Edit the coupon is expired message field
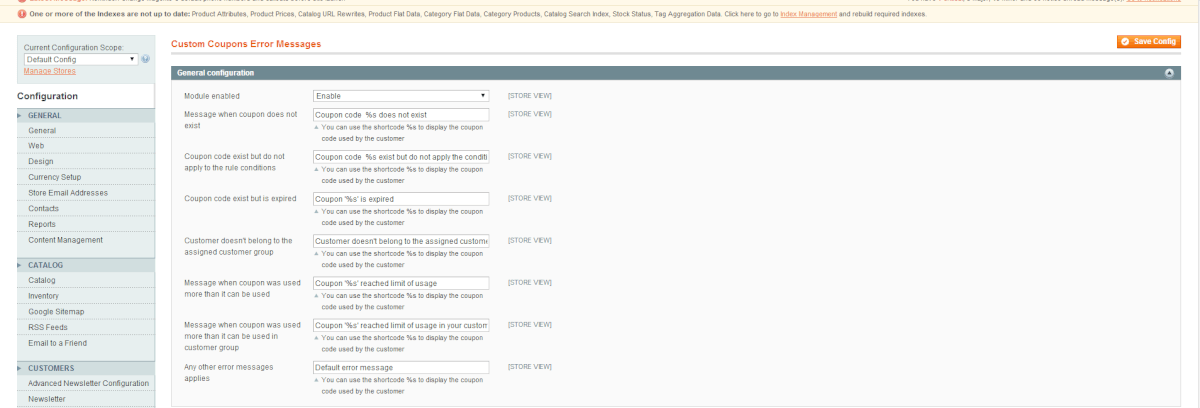 [401, 199]
